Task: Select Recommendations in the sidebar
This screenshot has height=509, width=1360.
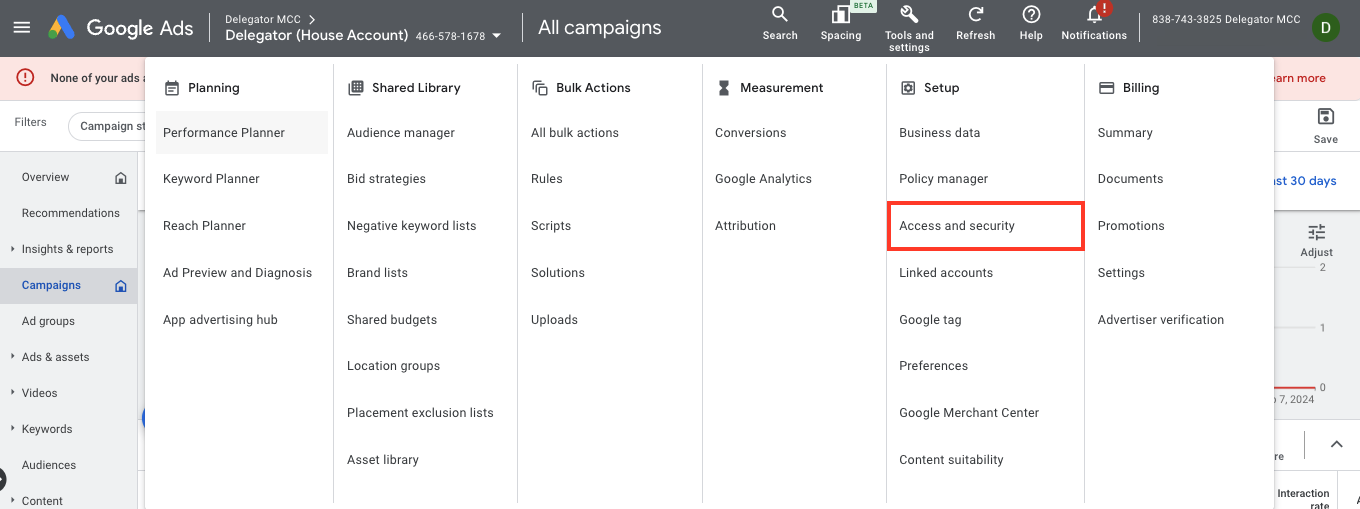Action: coord(71,213)
